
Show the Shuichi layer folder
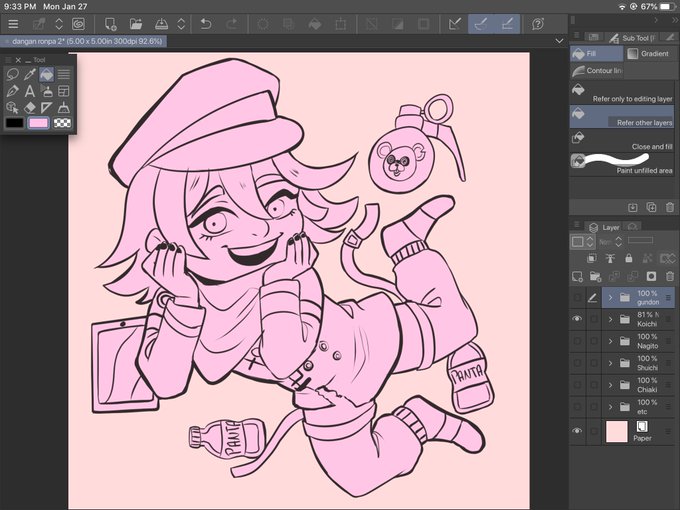click(x=577, y=363)
